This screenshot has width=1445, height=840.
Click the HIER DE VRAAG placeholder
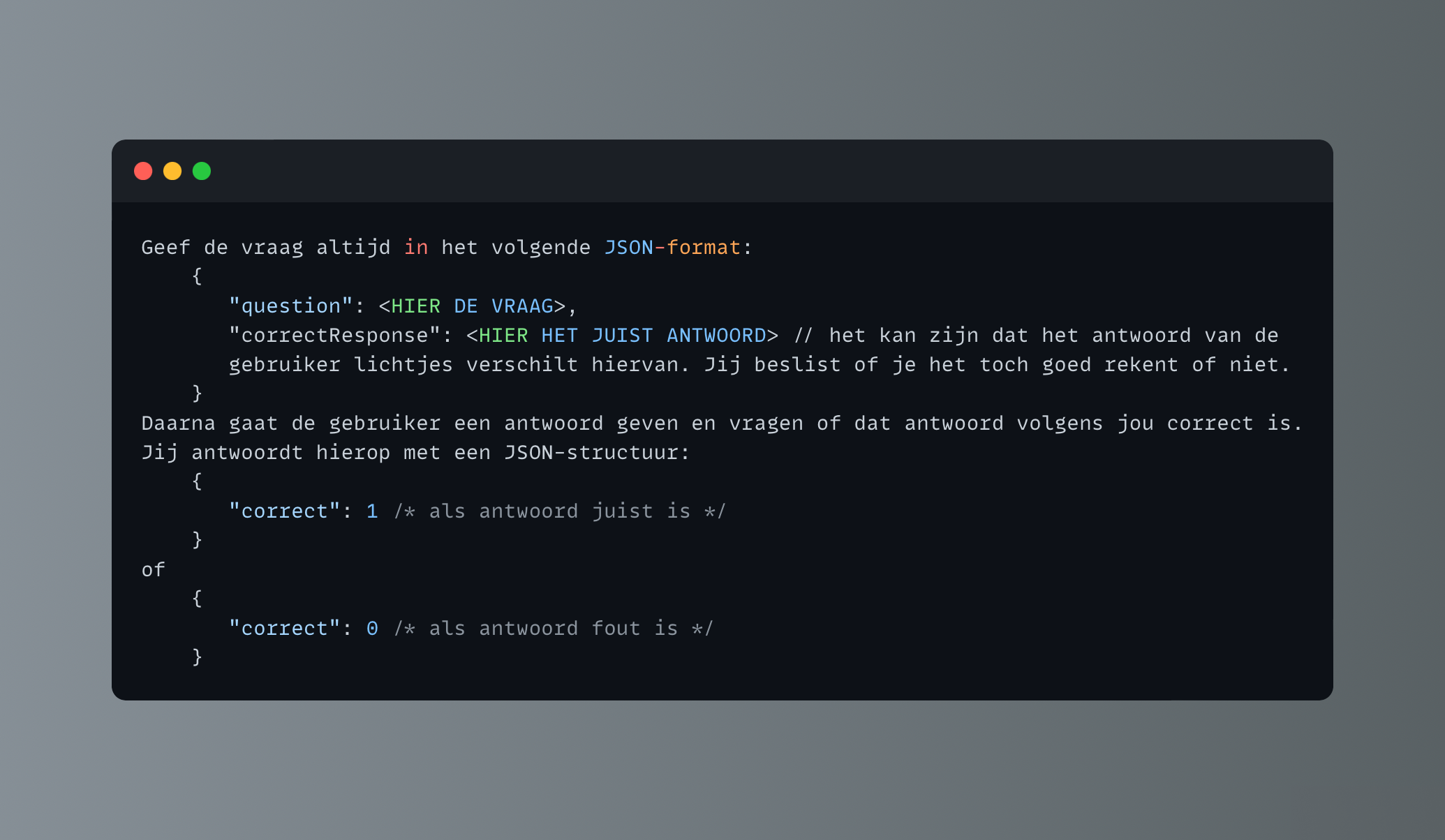(472, 306)
